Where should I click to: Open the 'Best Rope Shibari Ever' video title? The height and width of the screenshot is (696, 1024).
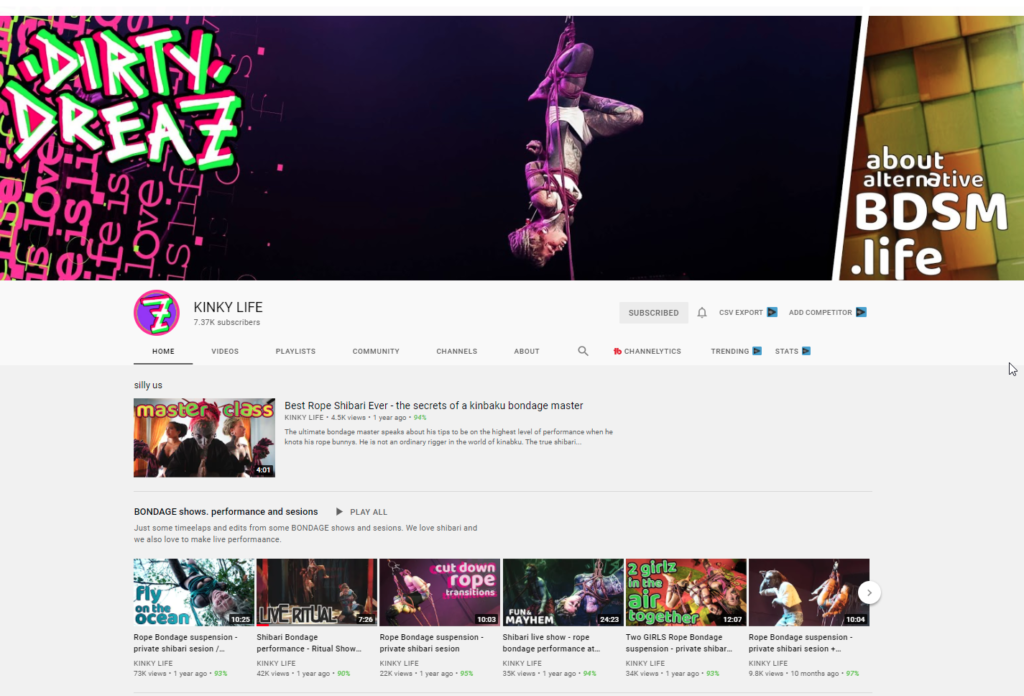[x=434, y=405]
